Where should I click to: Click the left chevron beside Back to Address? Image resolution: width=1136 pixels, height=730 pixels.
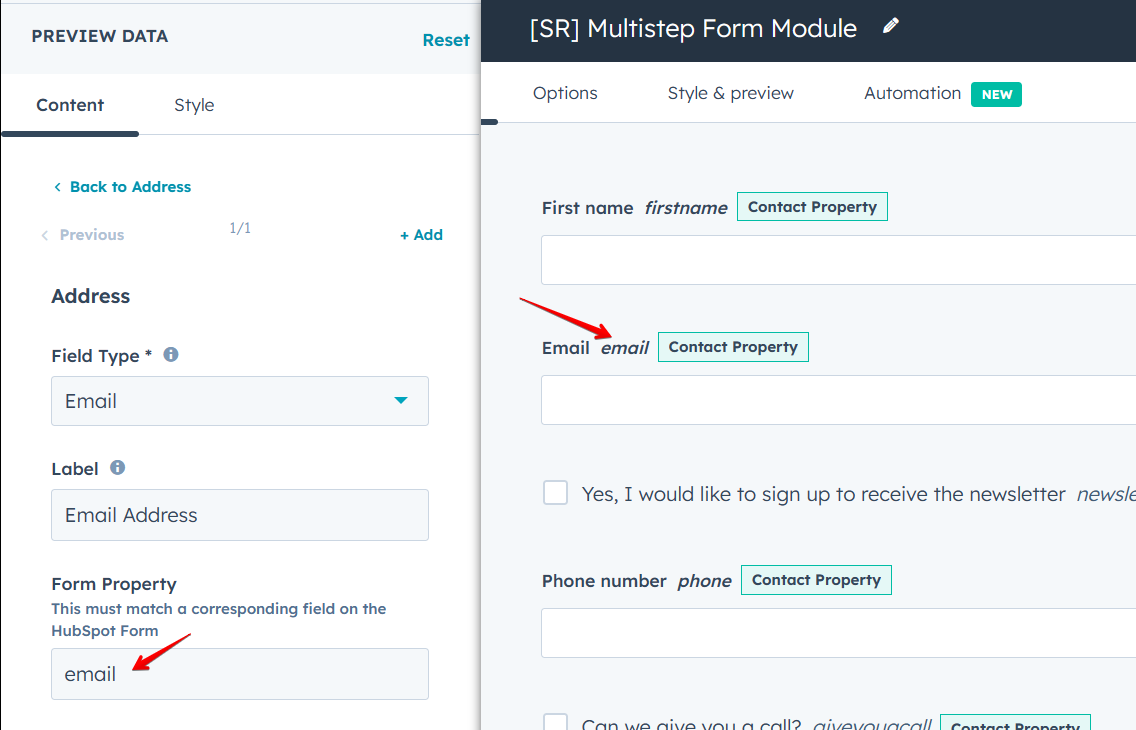tap(56, 187)
